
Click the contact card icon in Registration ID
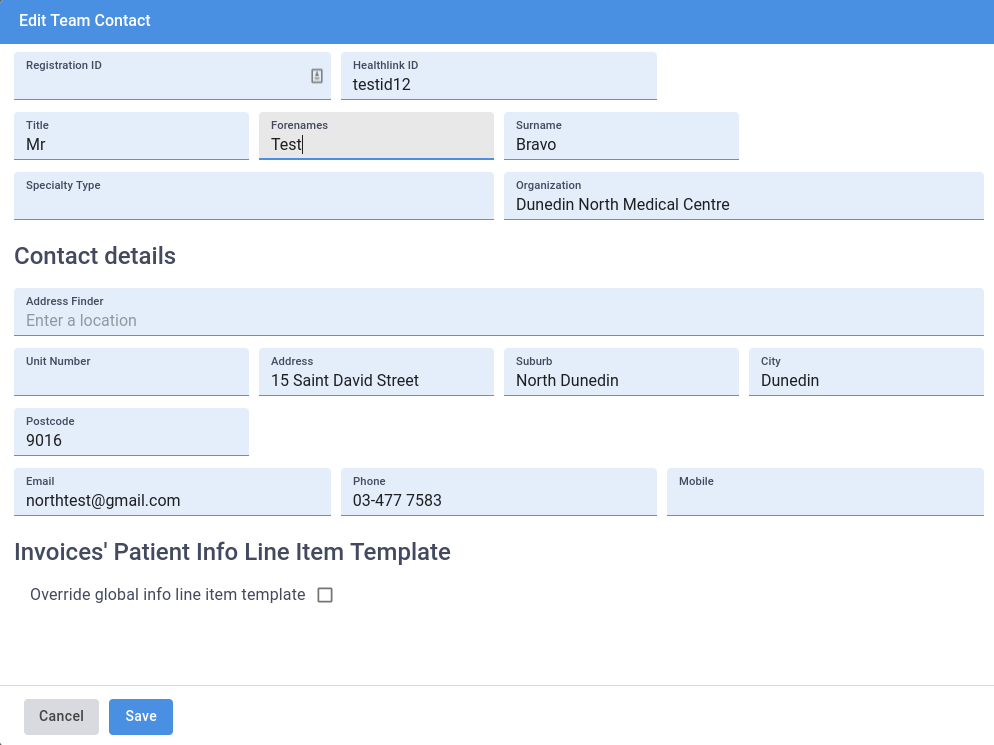[x=317, y=76]
